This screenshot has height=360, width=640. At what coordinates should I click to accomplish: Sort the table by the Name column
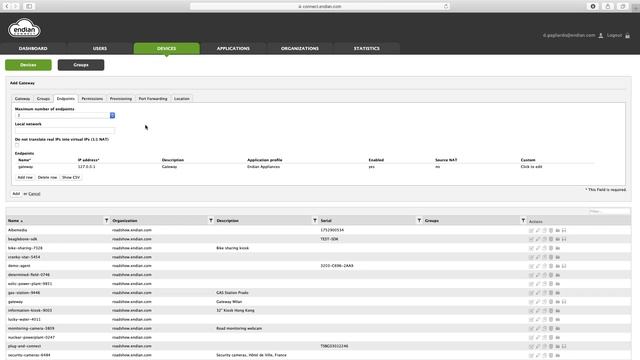pyautogui.click(x=15, y=220)
